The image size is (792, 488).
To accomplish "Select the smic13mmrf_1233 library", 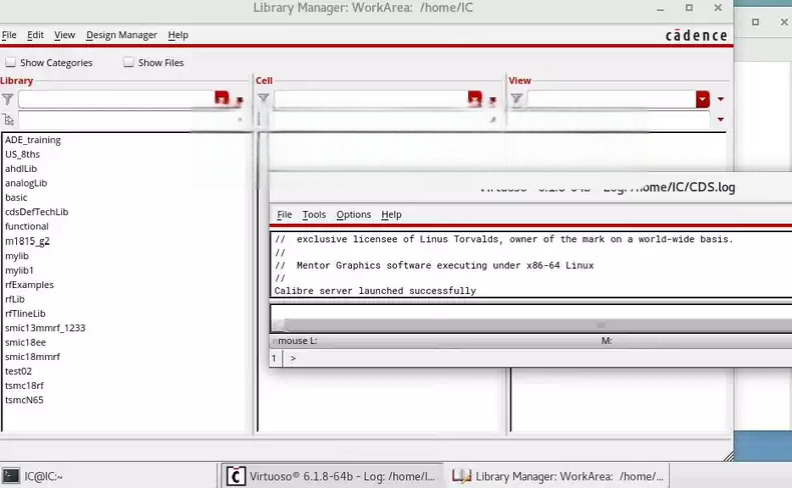I will point(45,328).
